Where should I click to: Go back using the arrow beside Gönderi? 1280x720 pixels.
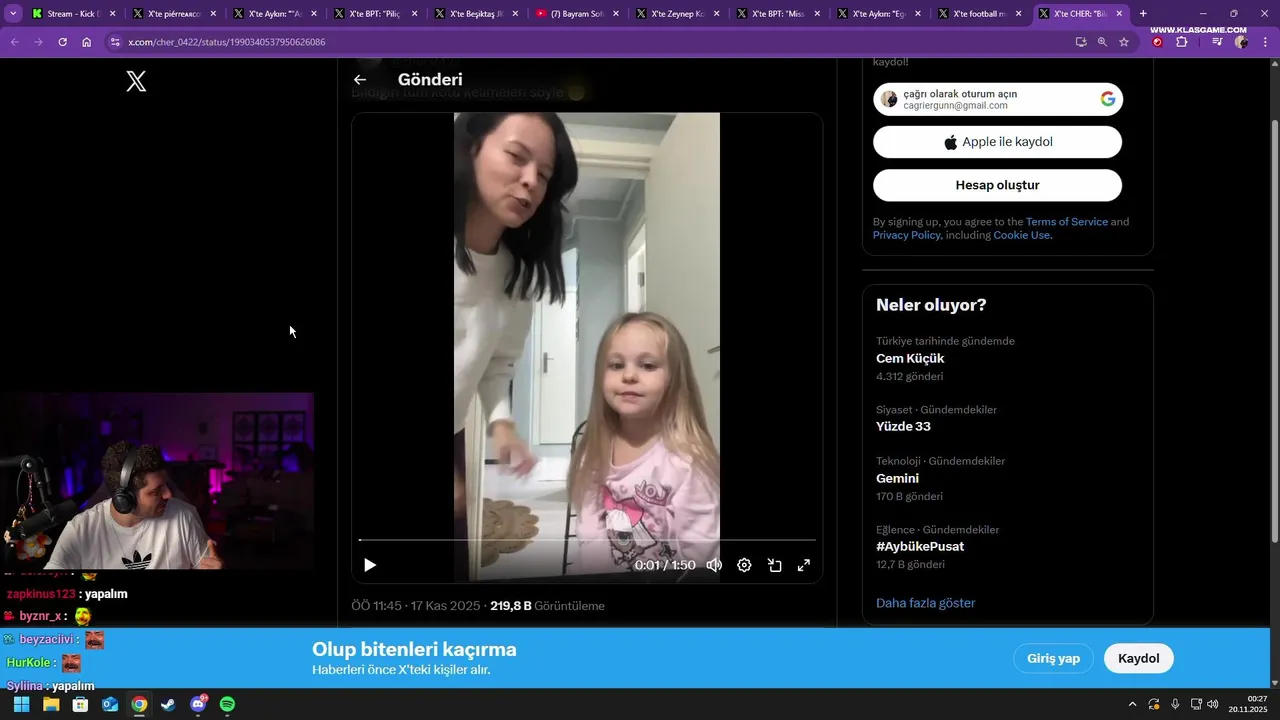360,80
